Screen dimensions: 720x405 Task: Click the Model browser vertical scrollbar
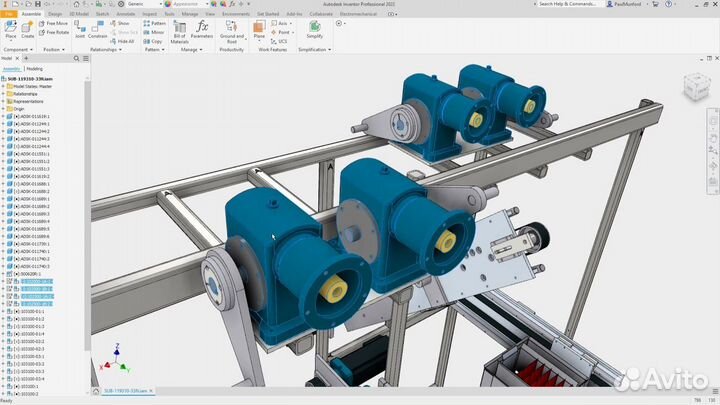click(87, 216)
